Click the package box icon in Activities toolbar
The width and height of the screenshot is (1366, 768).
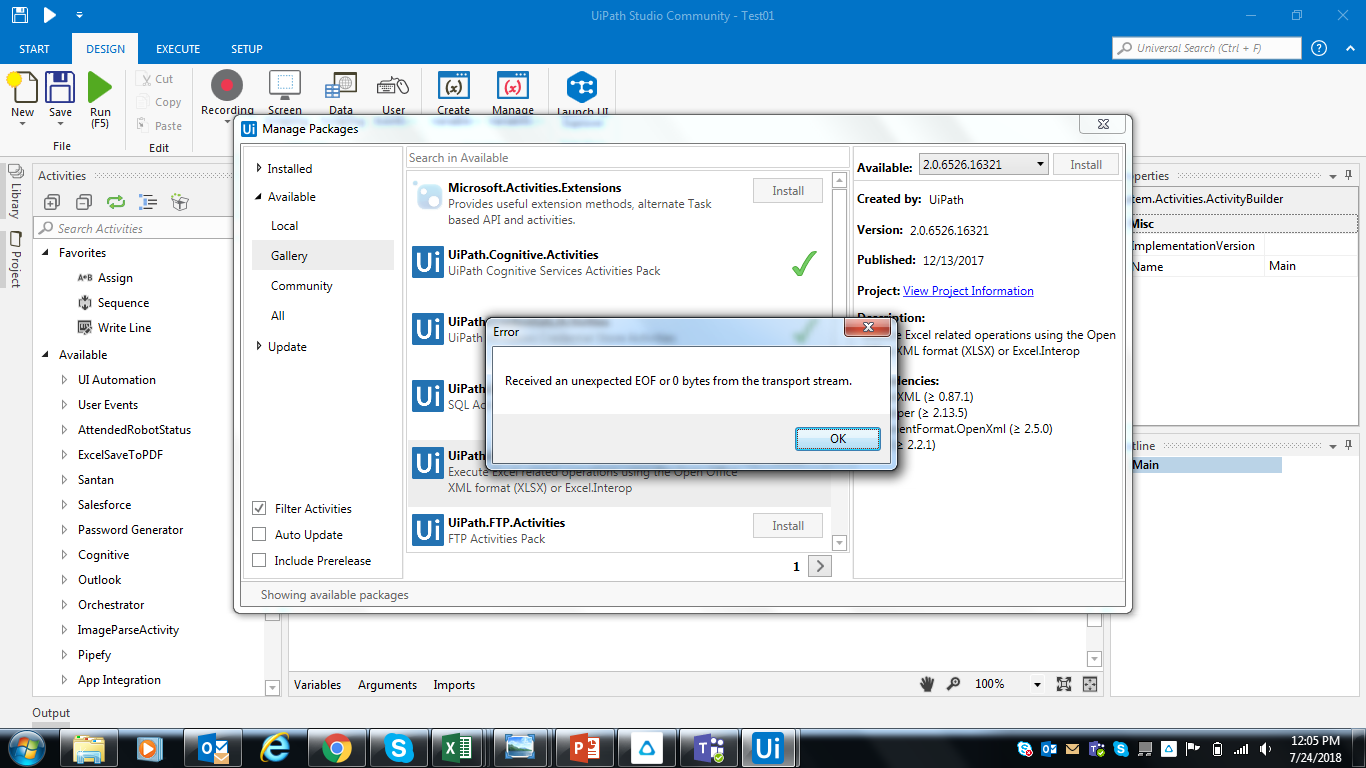pyautogui.click(x=180, y=202)
